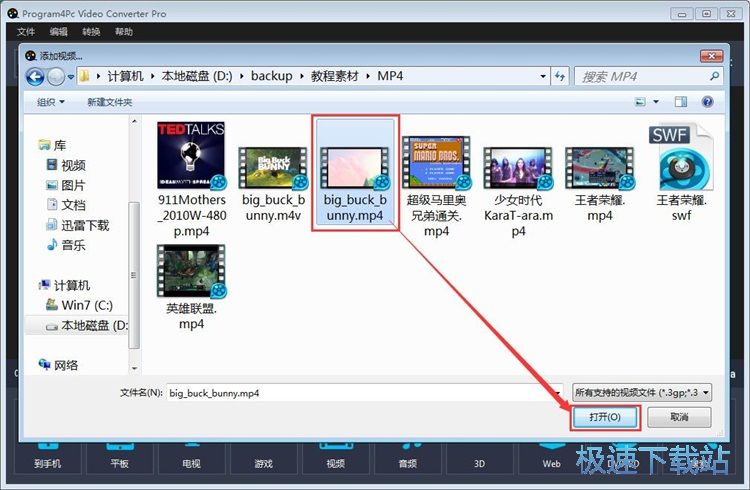Screen dimensions: 750x490
Task: Click 教程素材 in the address path
Action: click(x=335, y=76)
